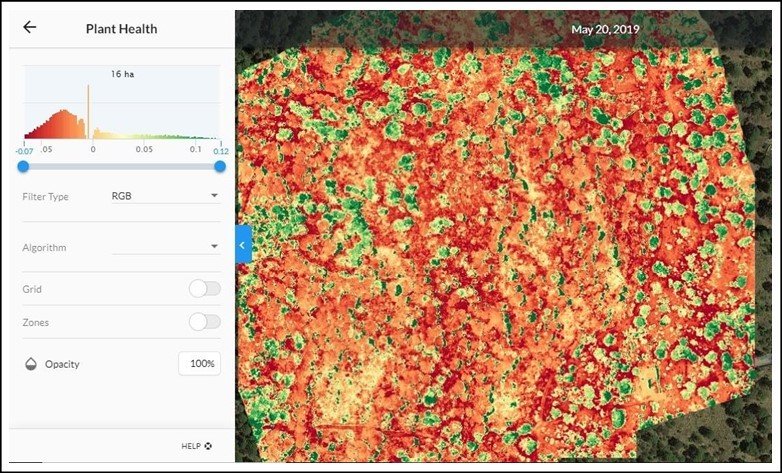This screenshot has width=782, height=473.
Task: Click the HELP link
Action: 191,446
